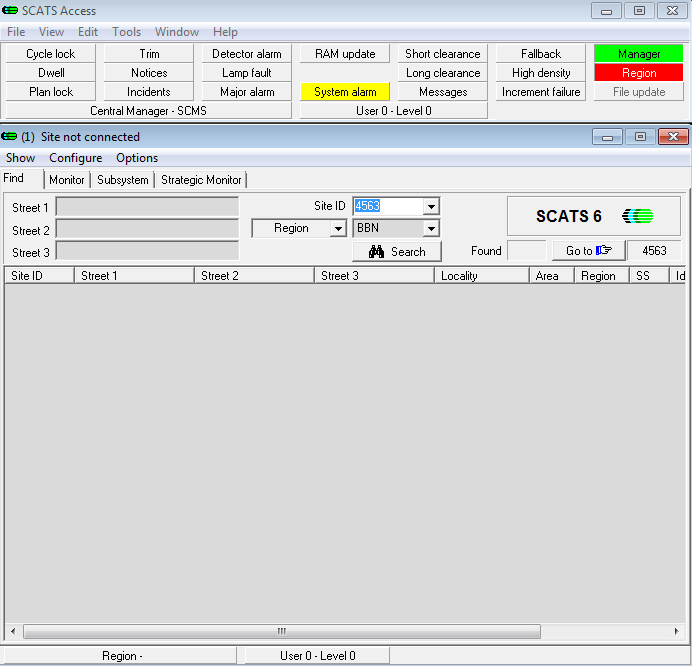The image size is (692, 666).
Task: Click the yellow System alarm indicator
Action: (x=345, y=92)
